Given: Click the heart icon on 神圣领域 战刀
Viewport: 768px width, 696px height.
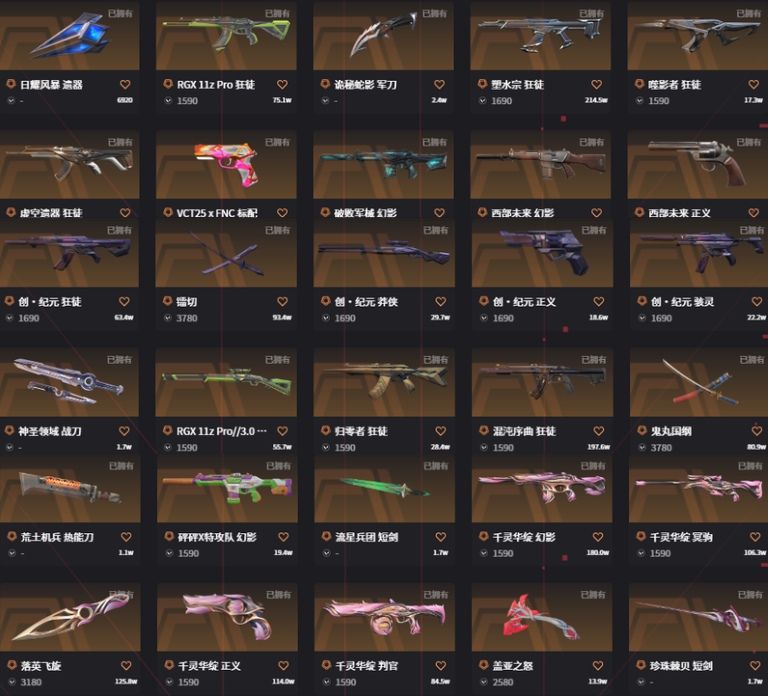Looking at the screenshot, I should click(x=124, y=431).
